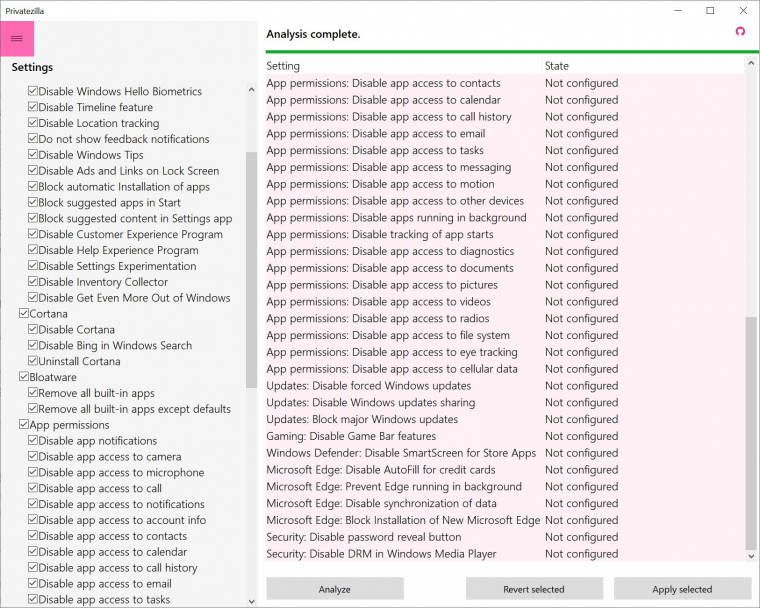Toggle the Bloatware group checkbox

pyautogui.click(x=24, y=378)
